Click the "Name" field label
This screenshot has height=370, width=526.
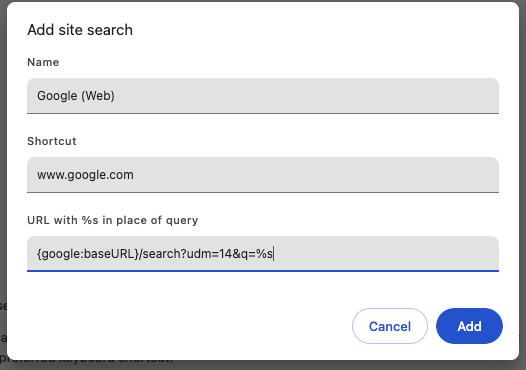point(43,62)
